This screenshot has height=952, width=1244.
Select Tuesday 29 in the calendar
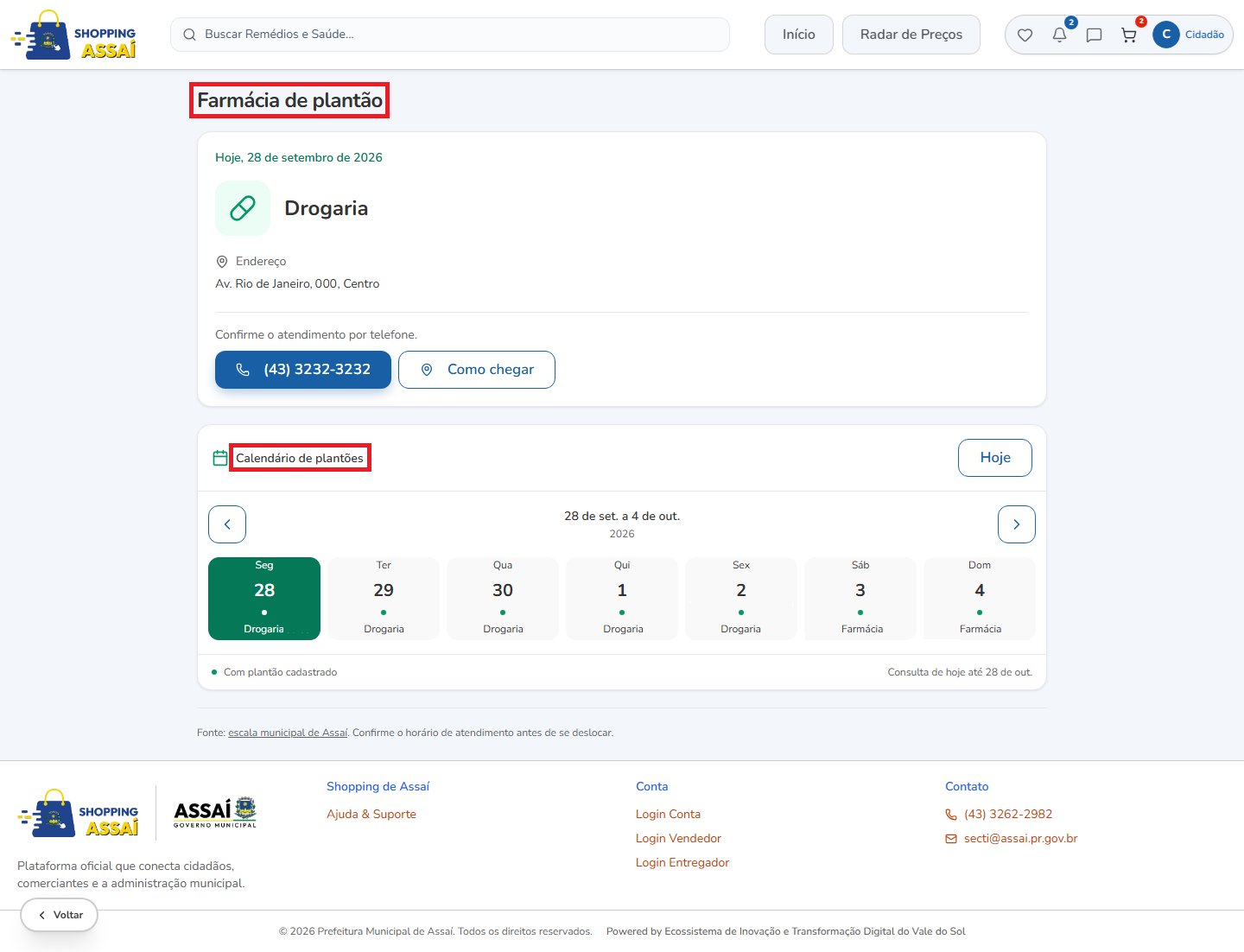tap(384, 599)
